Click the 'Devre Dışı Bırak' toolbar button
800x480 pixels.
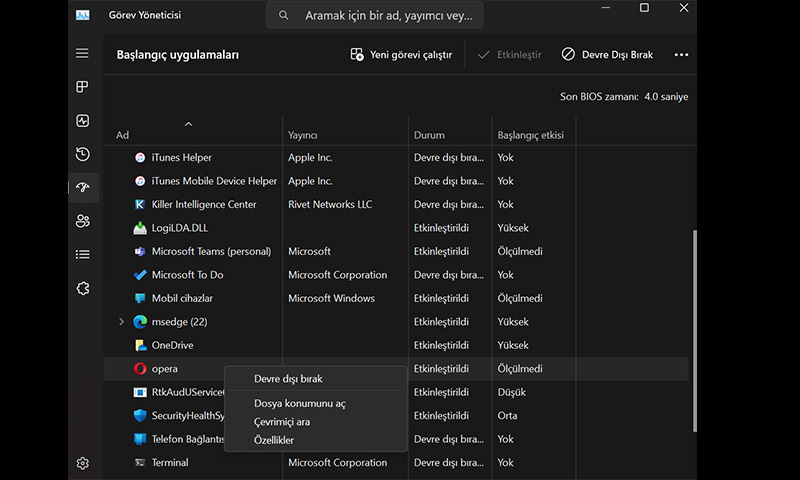pos(607,55)
